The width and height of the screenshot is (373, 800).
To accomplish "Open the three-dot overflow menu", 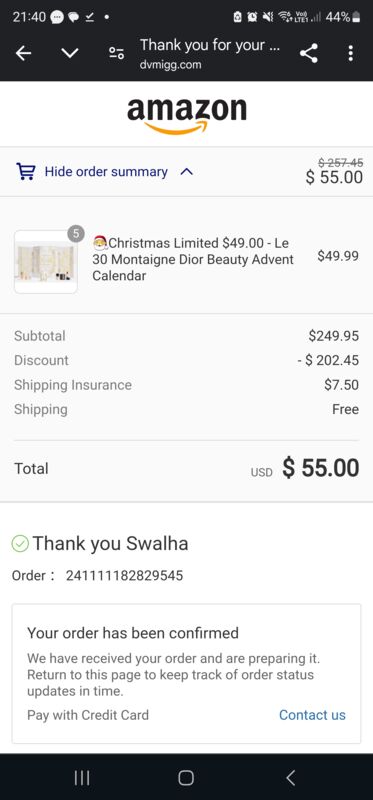I will 350,53.
